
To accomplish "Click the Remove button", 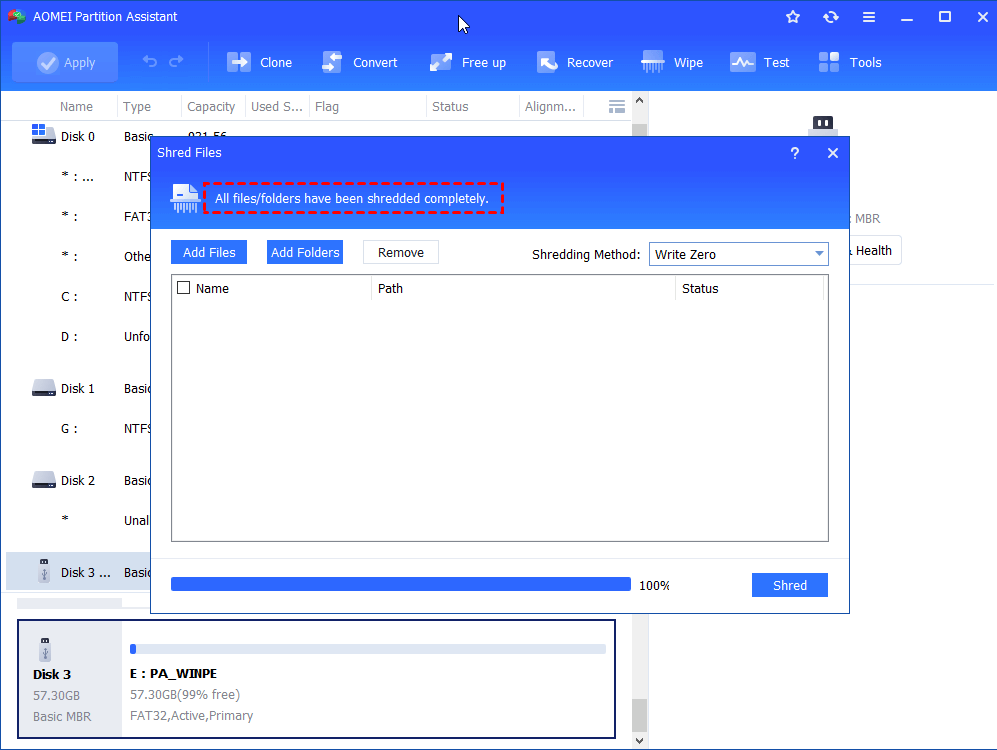I will tap(401, 252).
